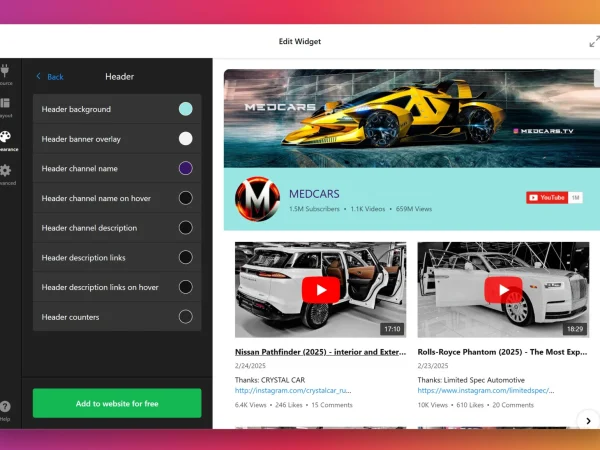
Task: Go to next page of videos arrow
Action: [589, 421]
